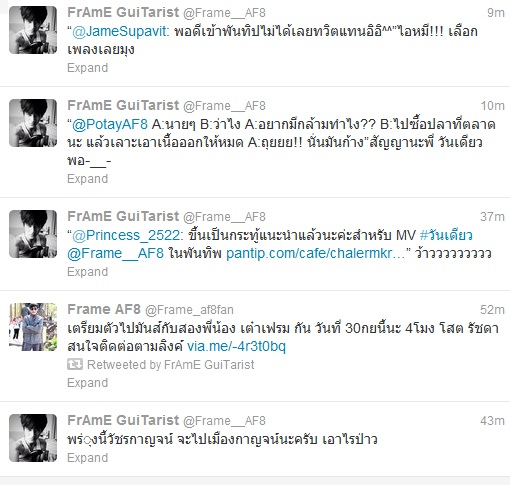Image resolution: width=510 pixels, height=485 pixels.
Task: Open the @Frame_af8fan username
Action: coord(189,310)
